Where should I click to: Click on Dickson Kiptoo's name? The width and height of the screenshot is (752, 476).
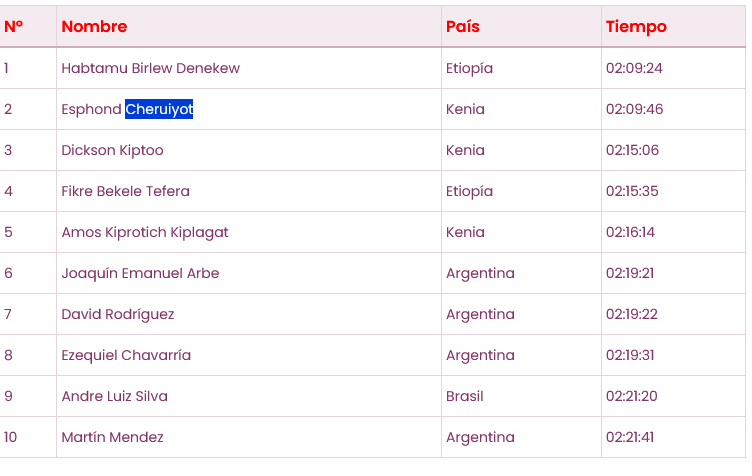point(112,150)
